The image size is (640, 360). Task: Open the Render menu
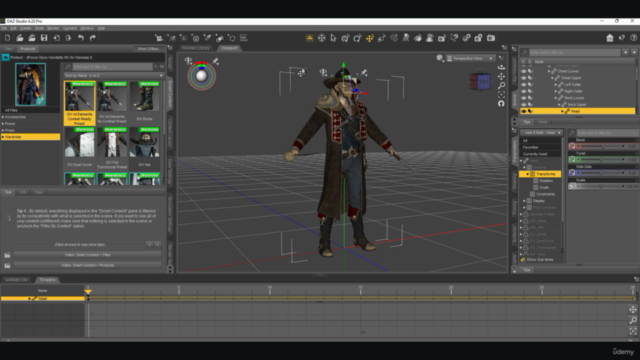point(53,28)
